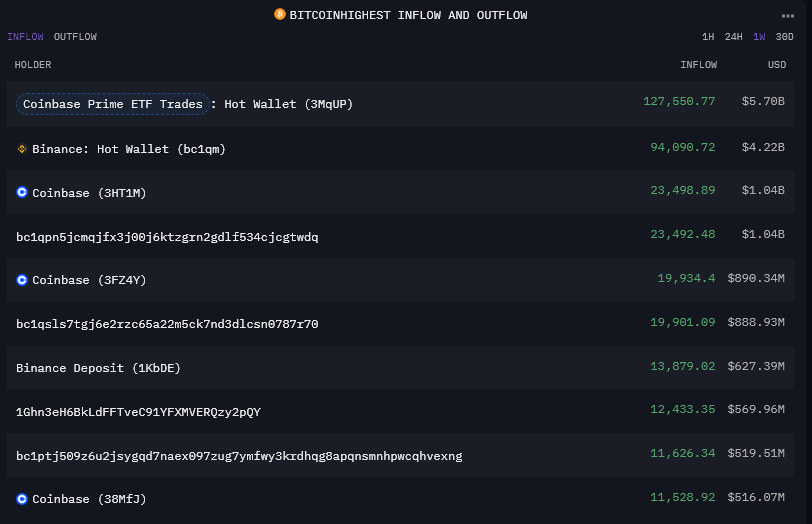Click Coinbase logo icon for (3HT1M)
The height and width of the screenshot is (524, 812).
point(22,193)
